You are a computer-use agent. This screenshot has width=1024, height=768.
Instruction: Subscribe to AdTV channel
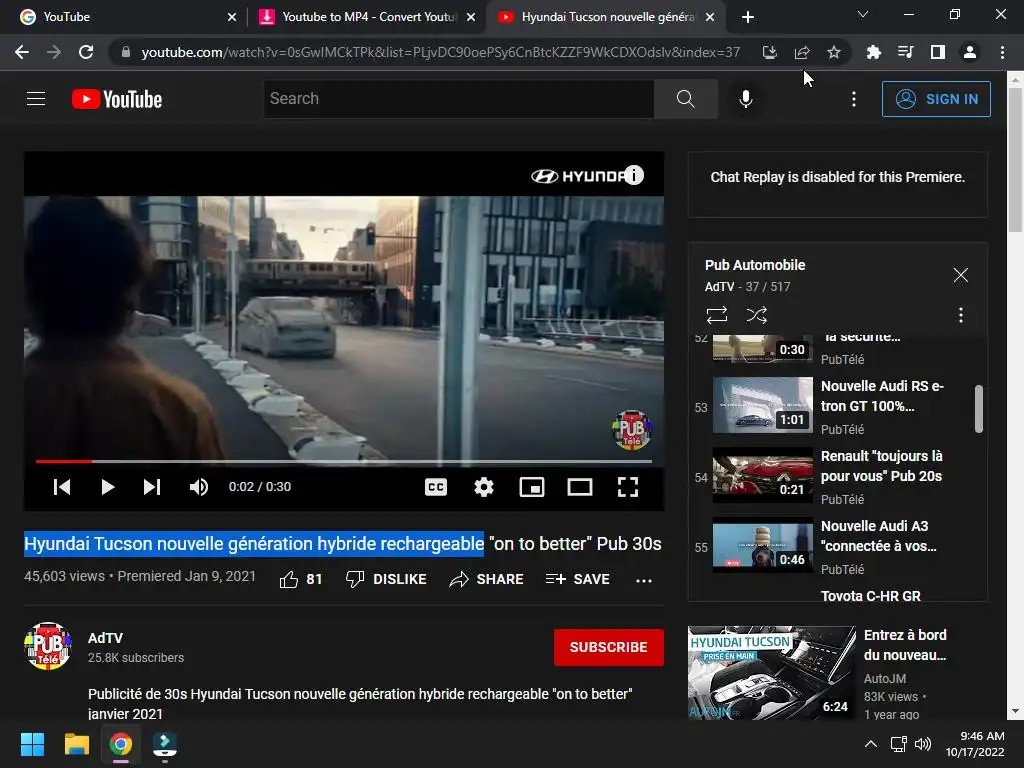tap(609, 647)
